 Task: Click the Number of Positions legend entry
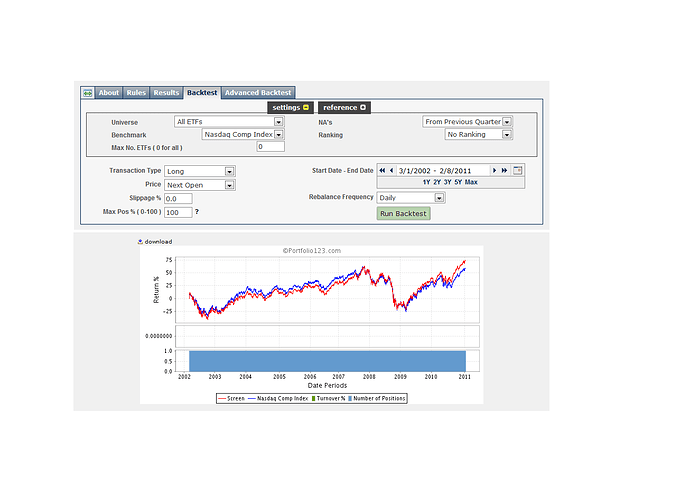(x=377, y=399)
